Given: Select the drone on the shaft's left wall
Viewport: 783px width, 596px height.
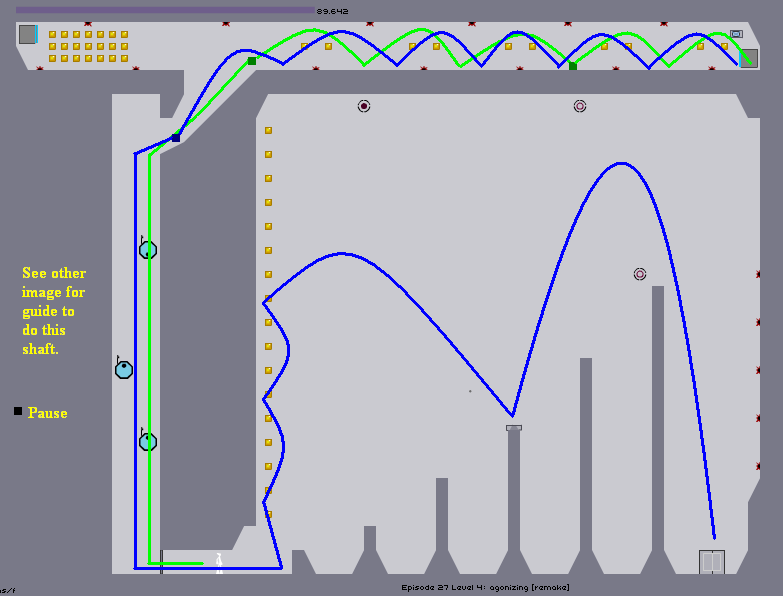Looking at the screenshot, I should 123,369.
